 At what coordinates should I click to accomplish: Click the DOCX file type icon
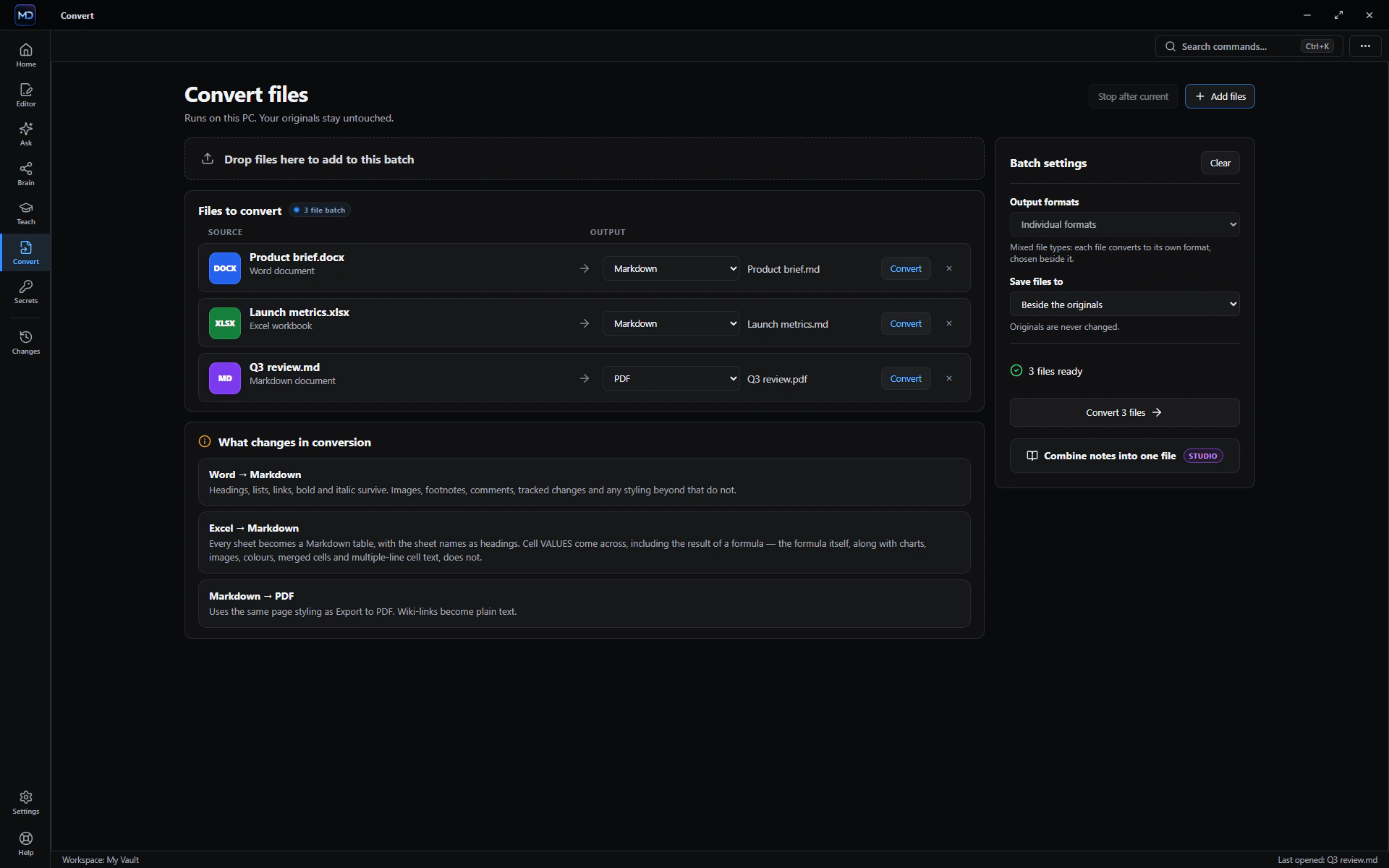225,268
